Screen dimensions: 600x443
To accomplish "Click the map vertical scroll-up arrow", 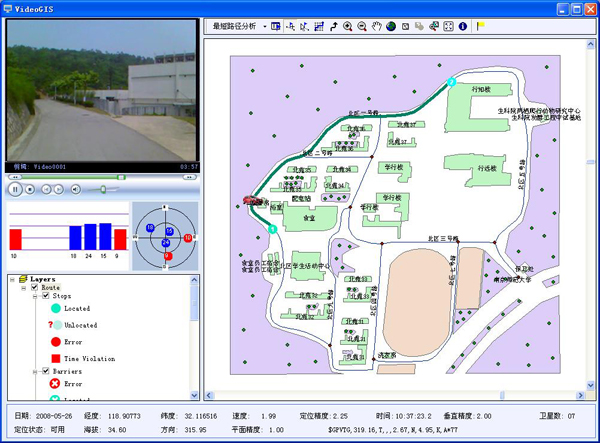I will tap(590, 45).
